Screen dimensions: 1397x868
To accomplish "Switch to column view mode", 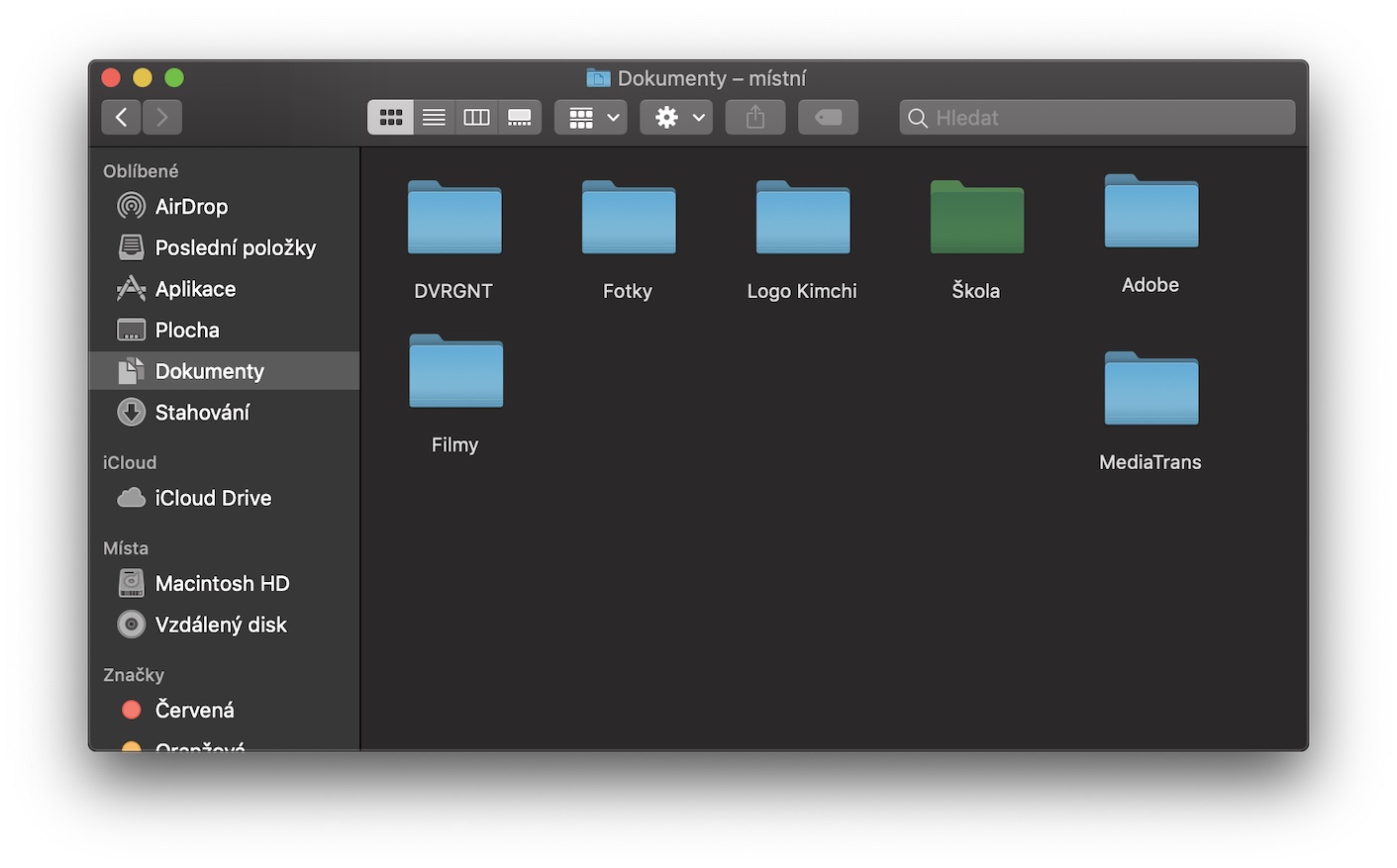I will 476,118.
